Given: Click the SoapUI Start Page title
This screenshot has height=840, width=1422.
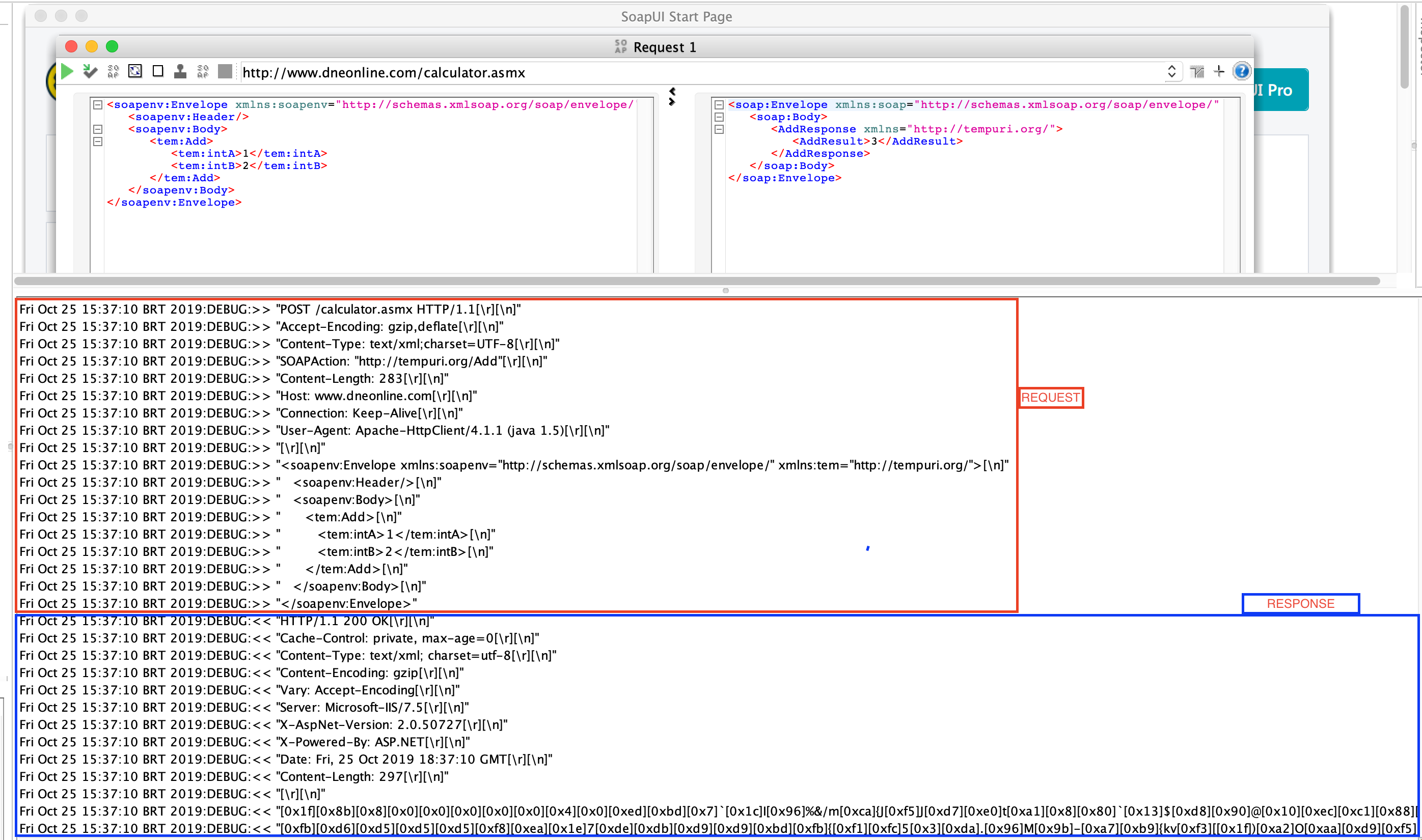Looking at the screenshot, I should pos(676,17).
